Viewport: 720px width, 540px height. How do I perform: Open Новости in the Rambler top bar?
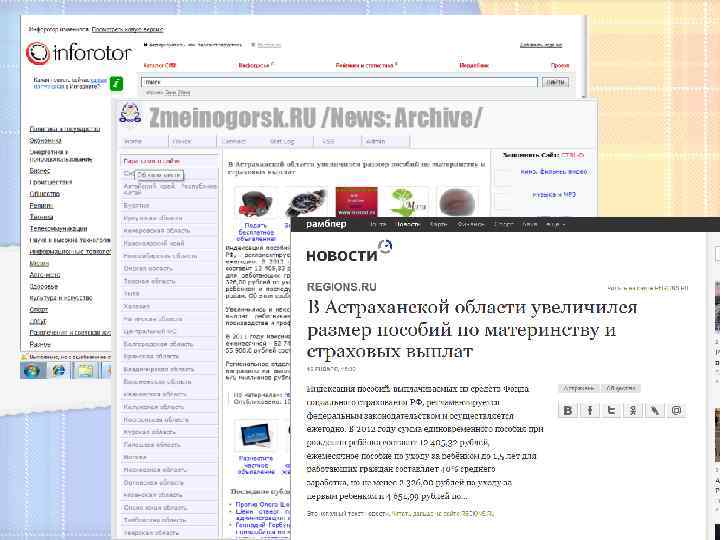408,225
